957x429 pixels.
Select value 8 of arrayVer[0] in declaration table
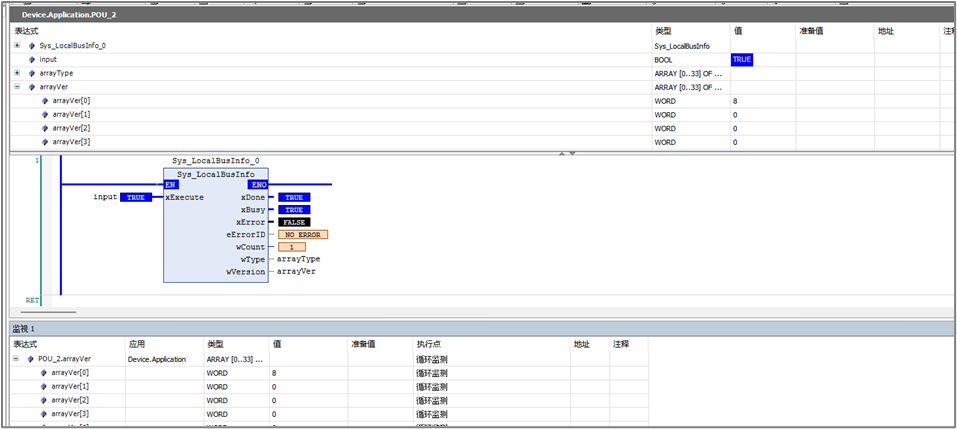735,101
